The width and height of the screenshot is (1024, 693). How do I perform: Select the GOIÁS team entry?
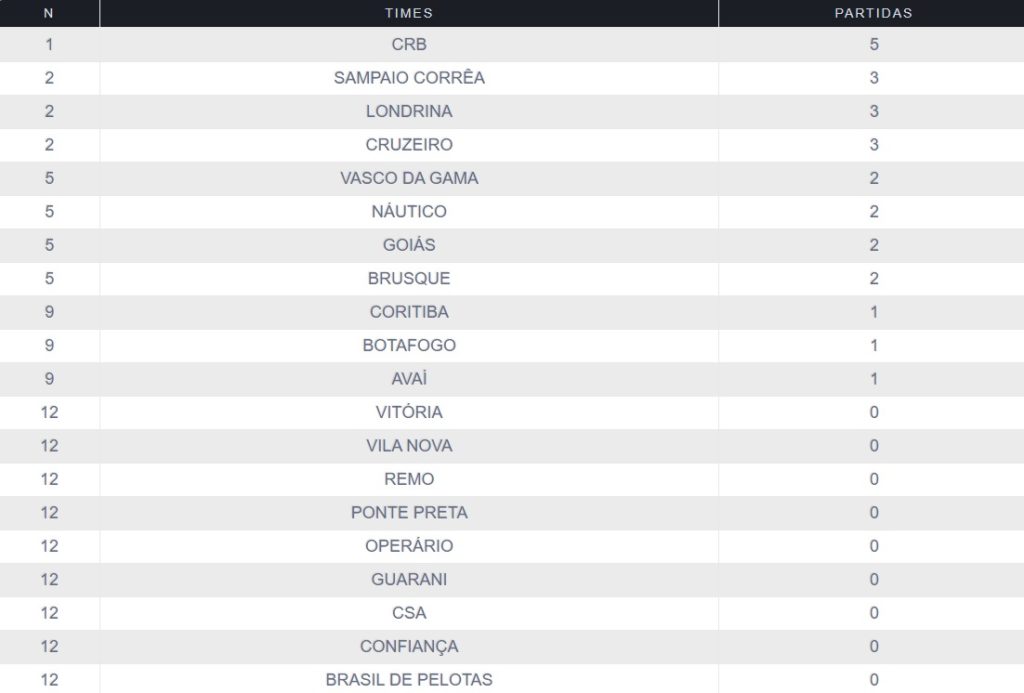coord(409,245)
